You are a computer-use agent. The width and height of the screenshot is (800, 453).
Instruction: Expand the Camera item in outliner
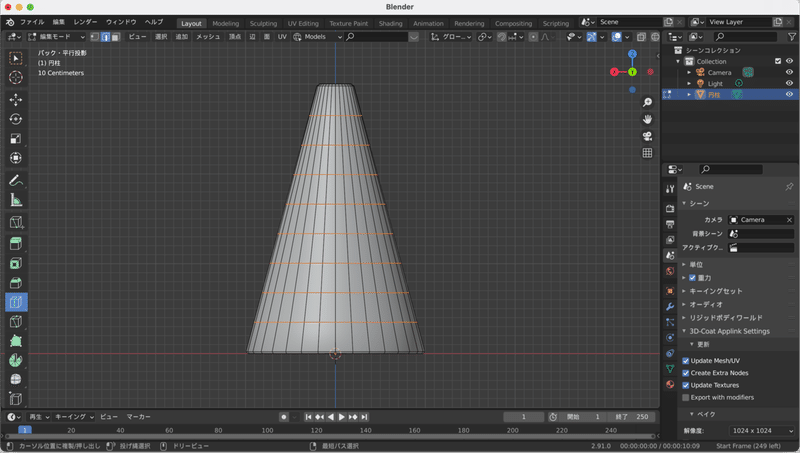coord(689,72)
